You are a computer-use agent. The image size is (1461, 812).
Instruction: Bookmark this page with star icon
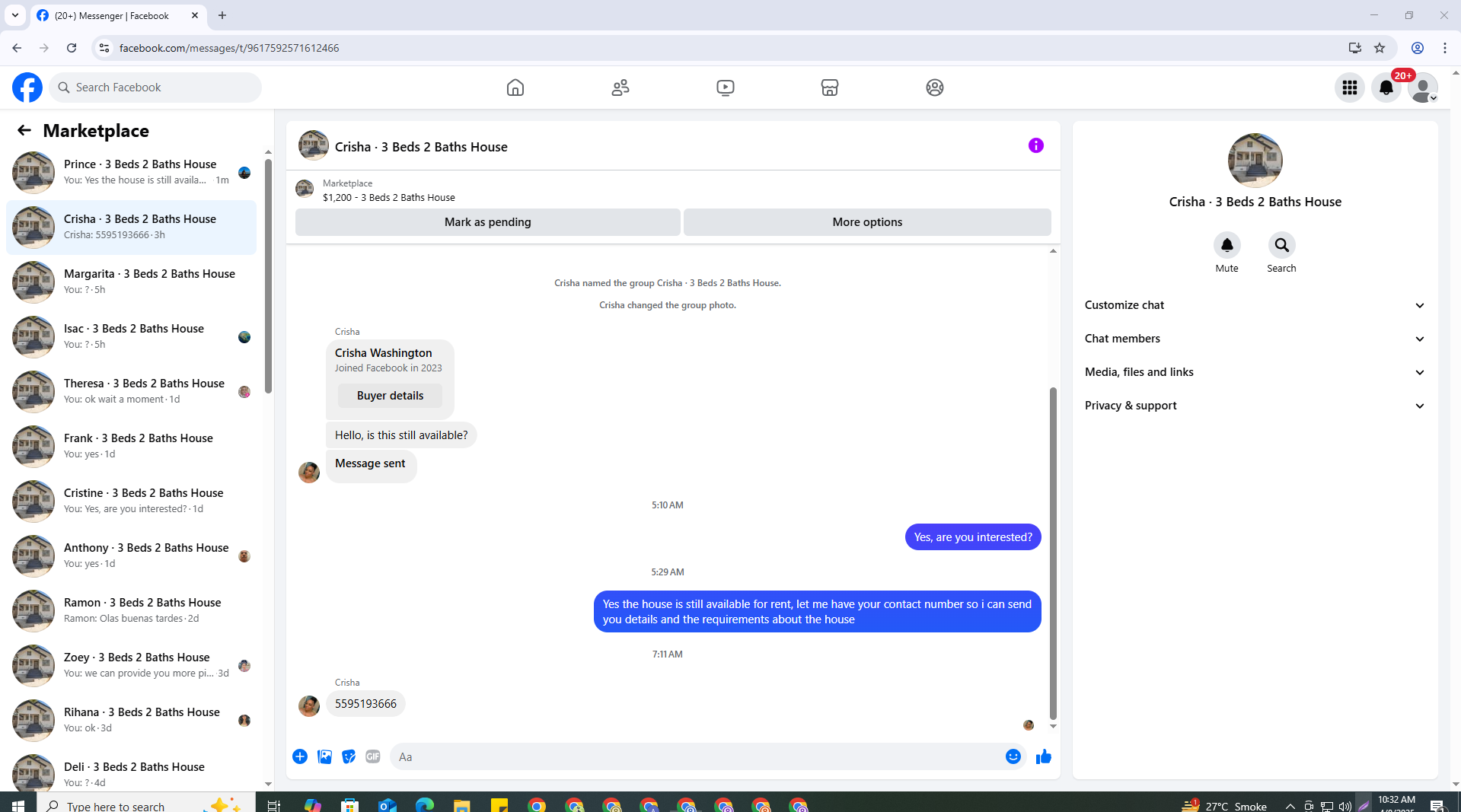tap(1380, 48)
